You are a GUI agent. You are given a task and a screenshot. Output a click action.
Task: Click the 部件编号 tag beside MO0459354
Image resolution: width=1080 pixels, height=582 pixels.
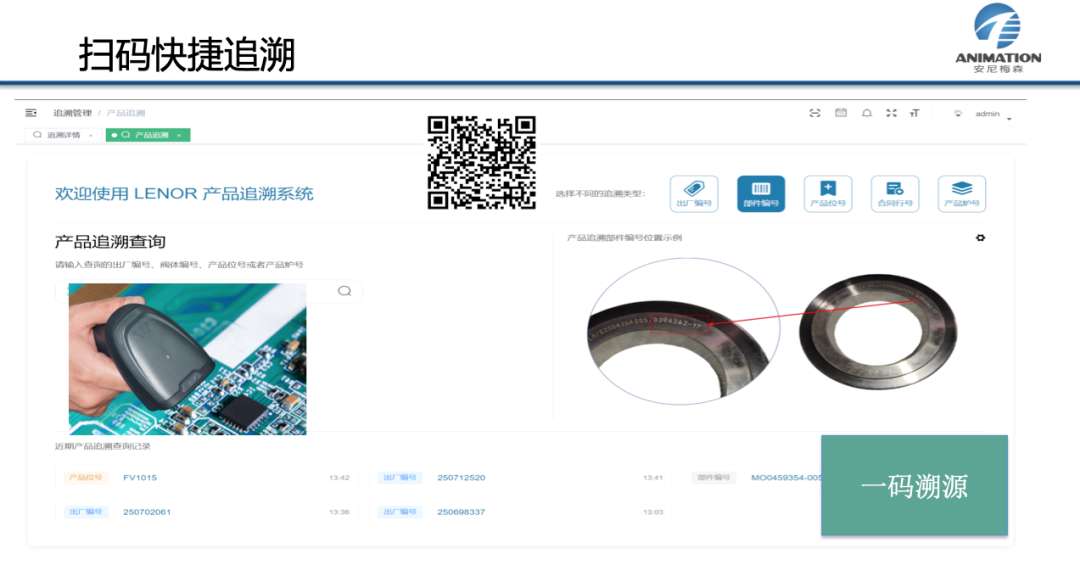pos(714,477)
